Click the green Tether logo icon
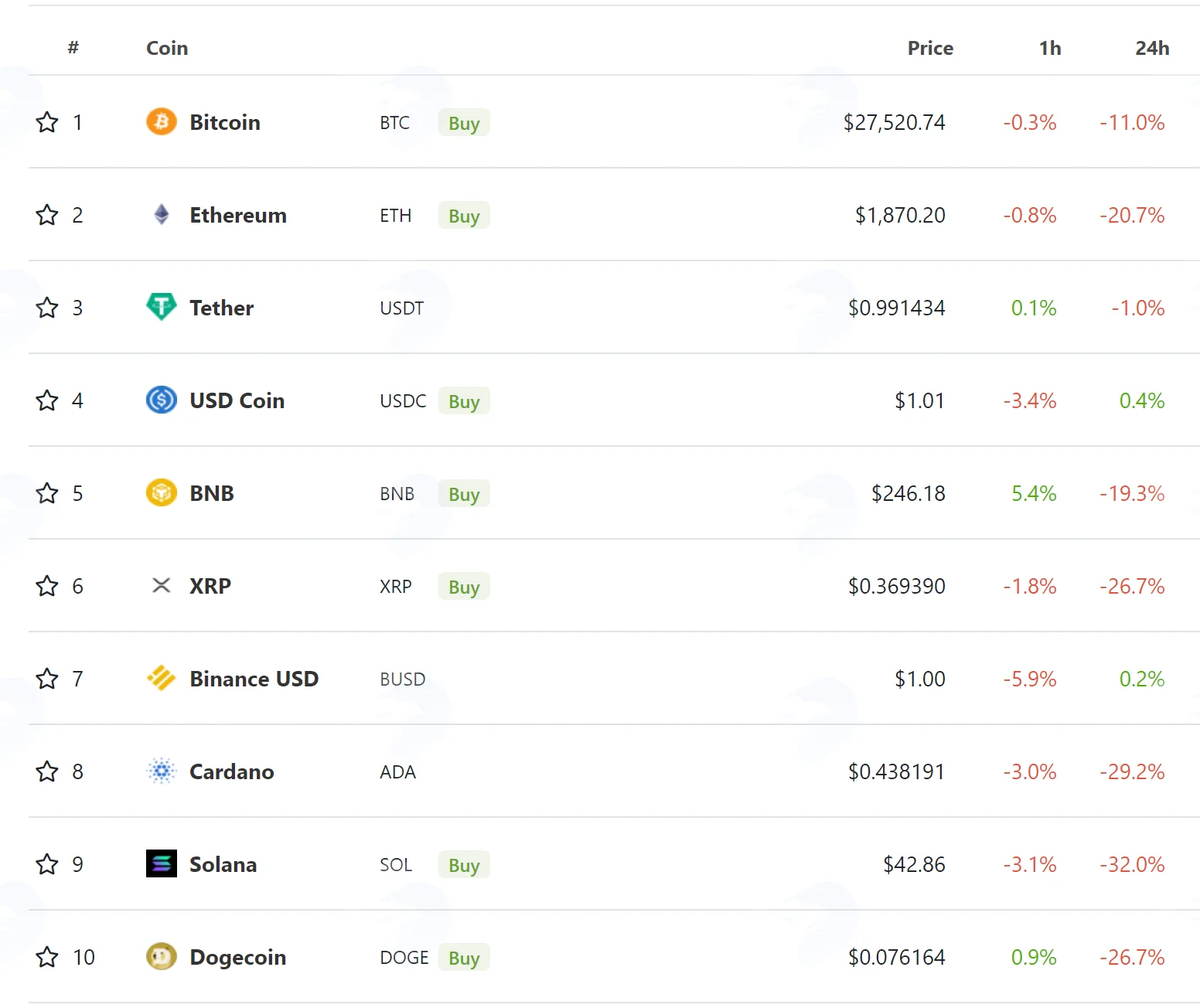 click(x=162, y=307)
